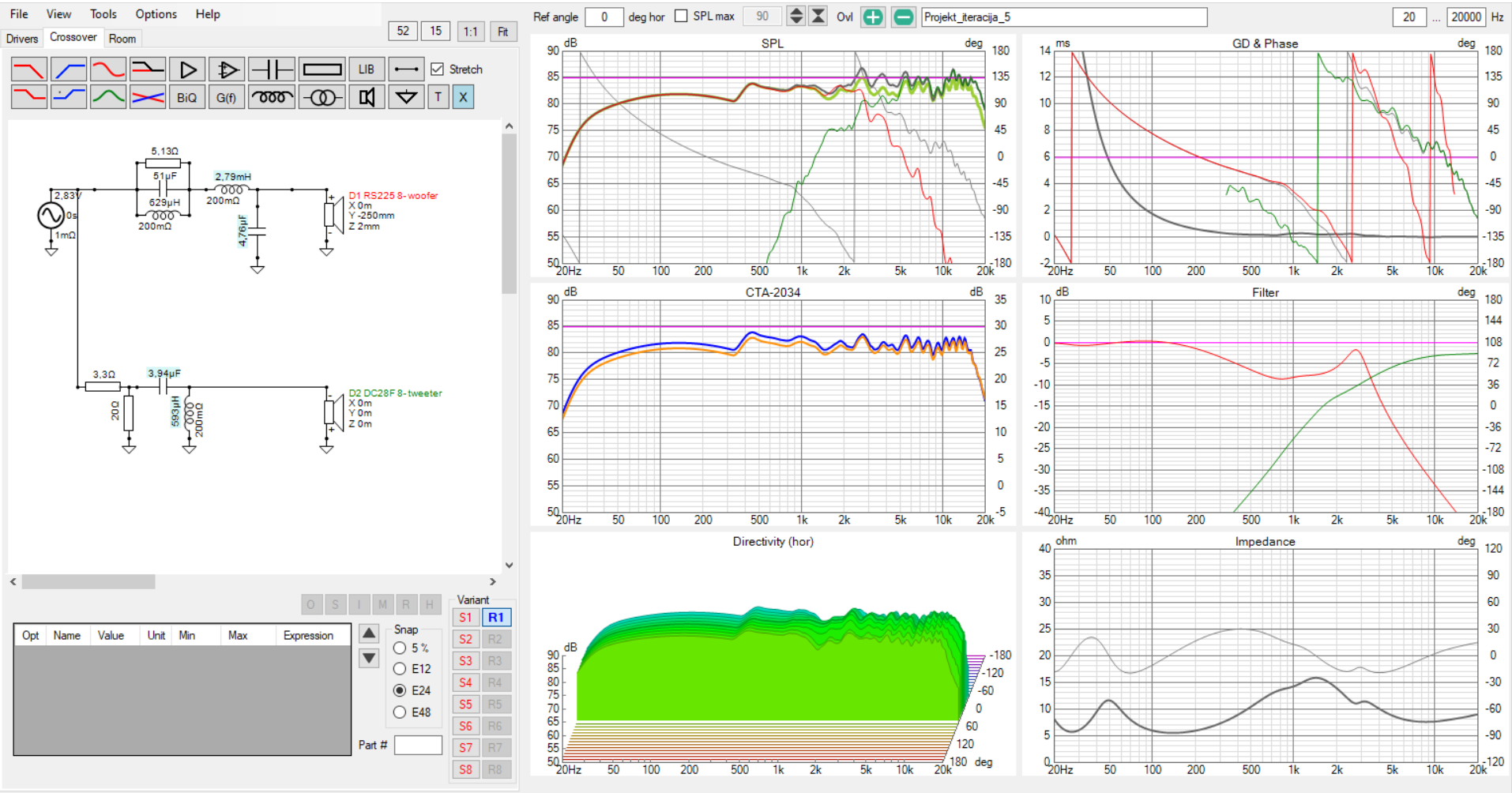The width and height of the screenshot is (1512, 793).
Task: Click the schematic scroll down arrow
Action: [509, 566]
